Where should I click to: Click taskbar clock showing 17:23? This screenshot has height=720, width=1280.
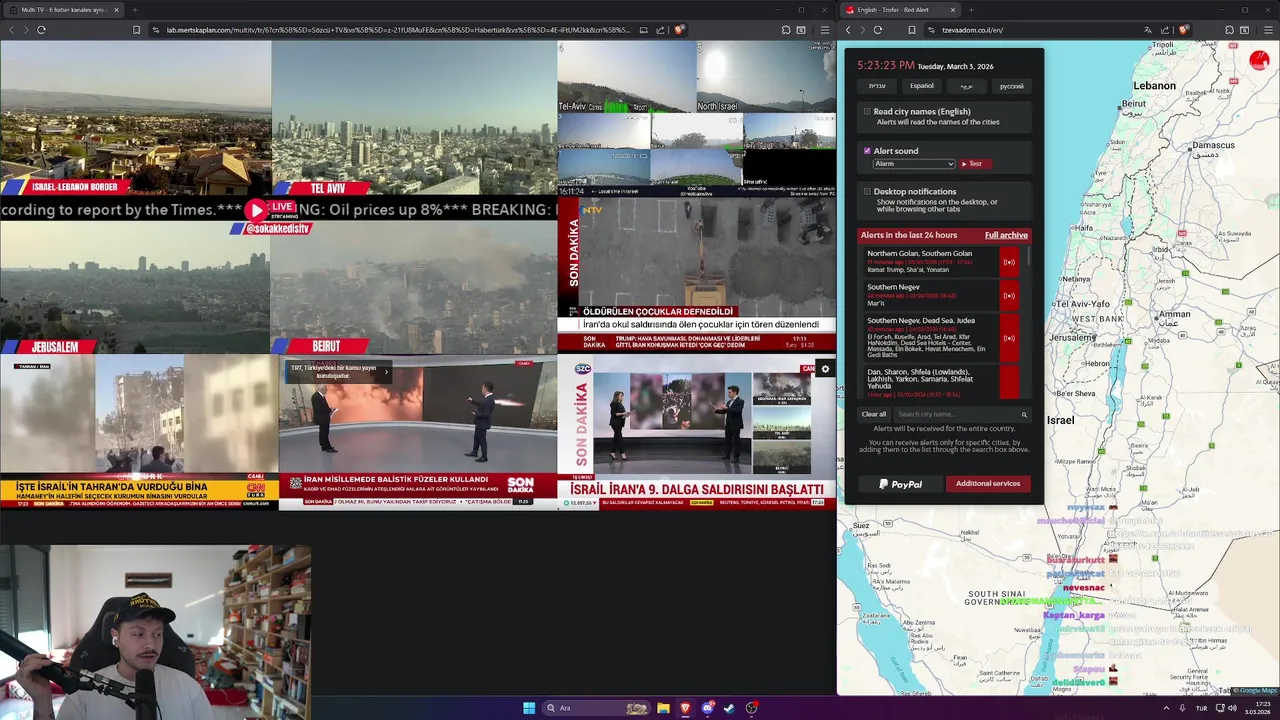1257,708
